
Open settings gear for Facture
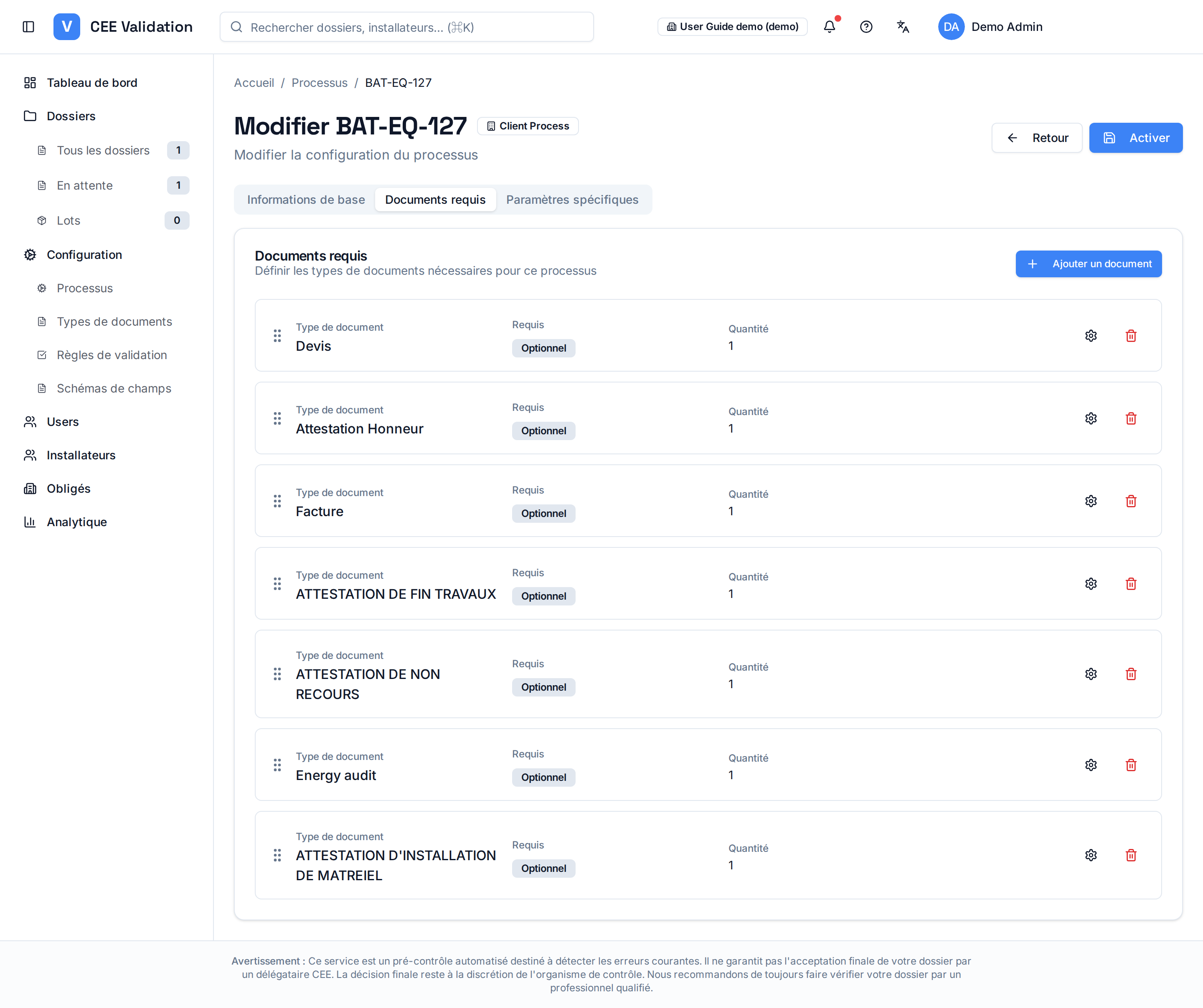(1091, 501)
